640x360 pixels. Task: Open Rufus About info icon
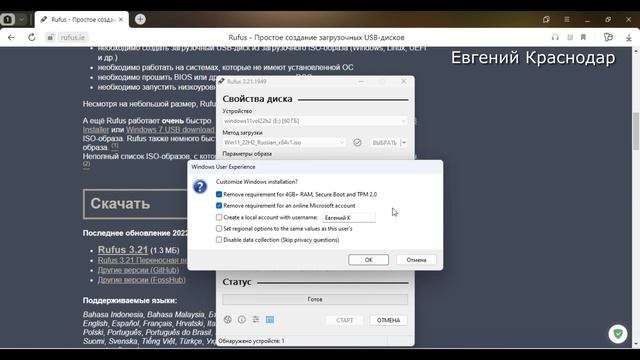(x=242, y=320)
